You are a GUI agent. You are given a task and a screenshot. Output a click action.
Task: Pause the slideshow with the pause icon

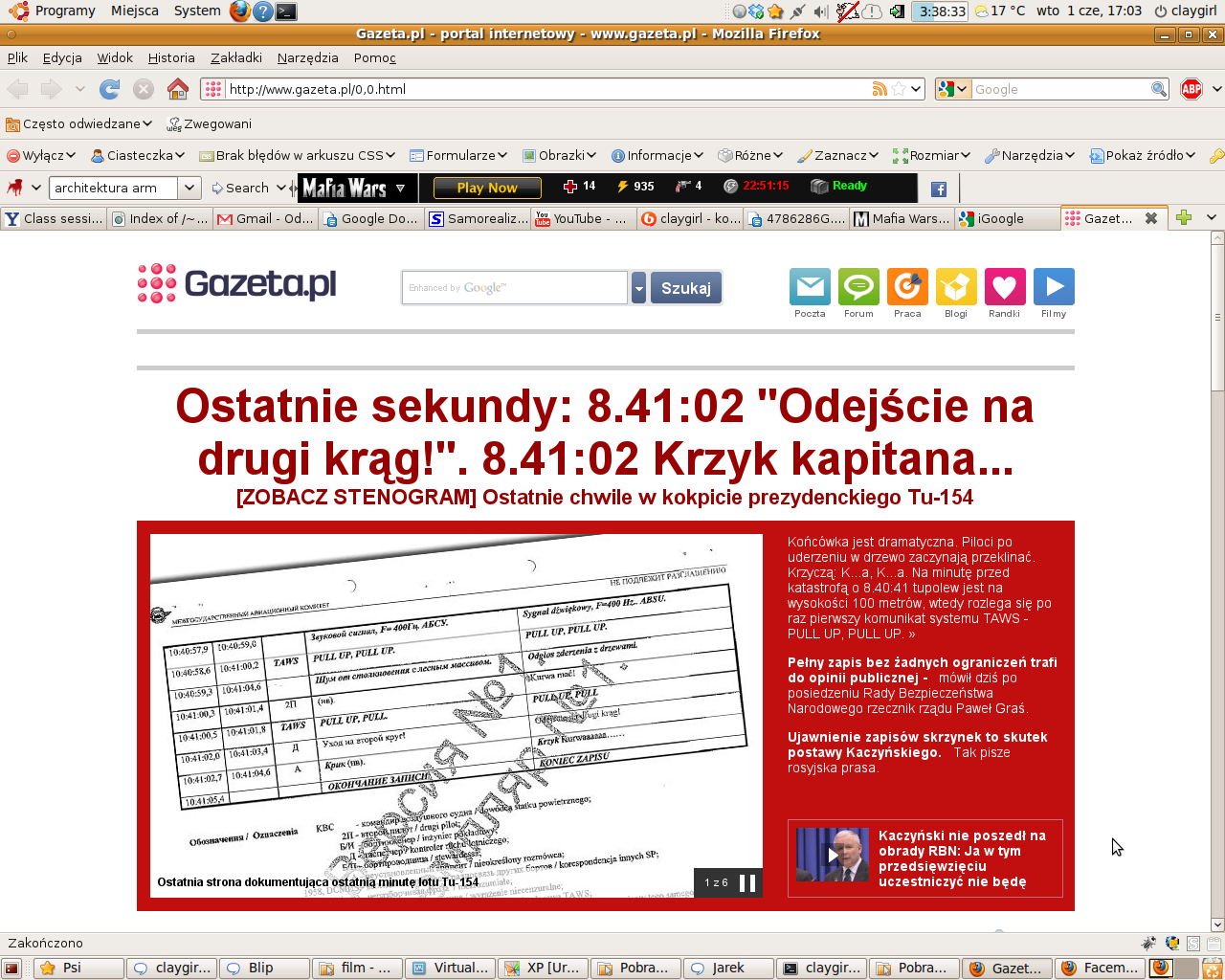747,882
